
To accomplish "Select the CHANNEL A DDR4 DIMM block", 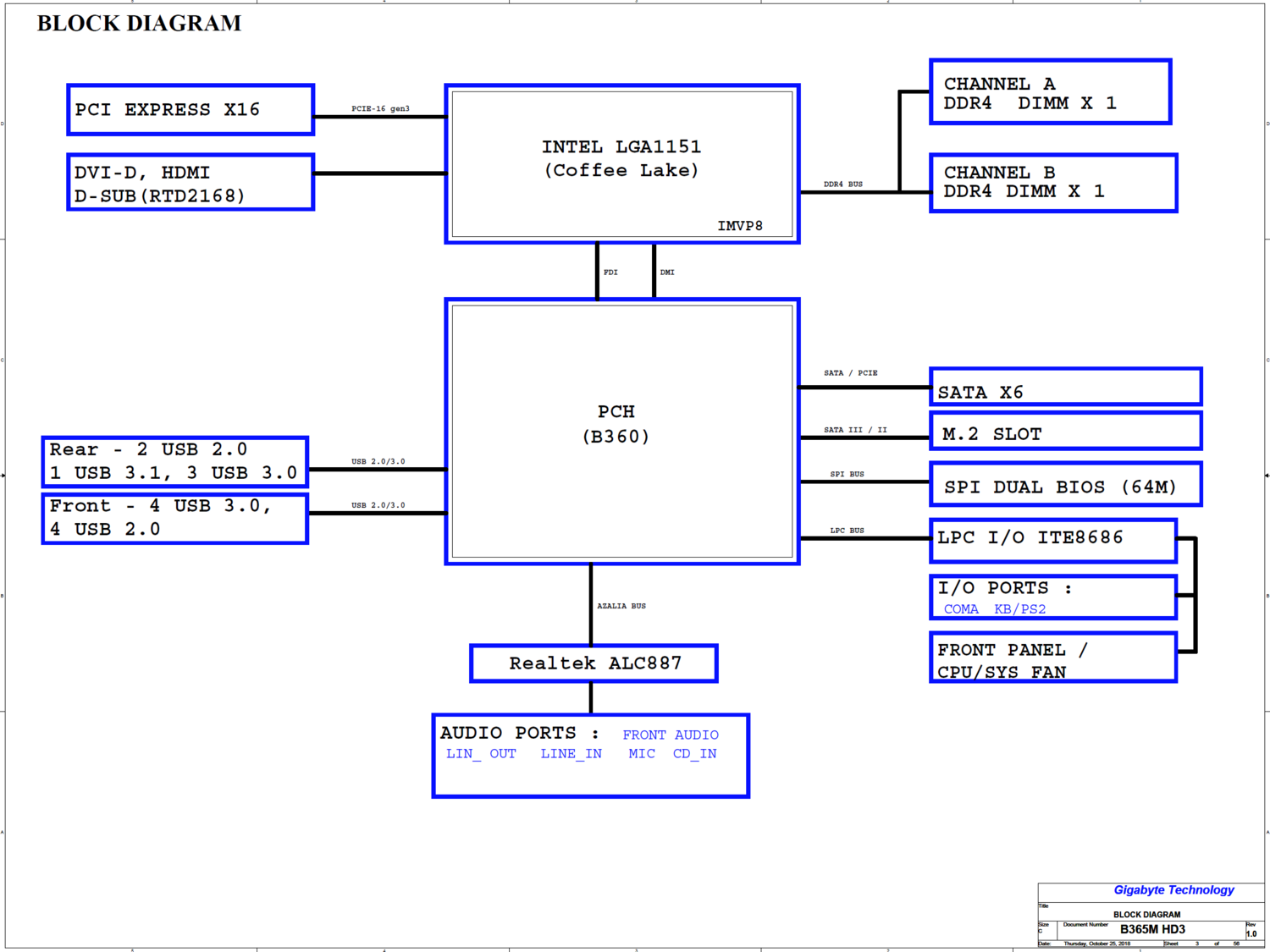I will (1050, 93).
